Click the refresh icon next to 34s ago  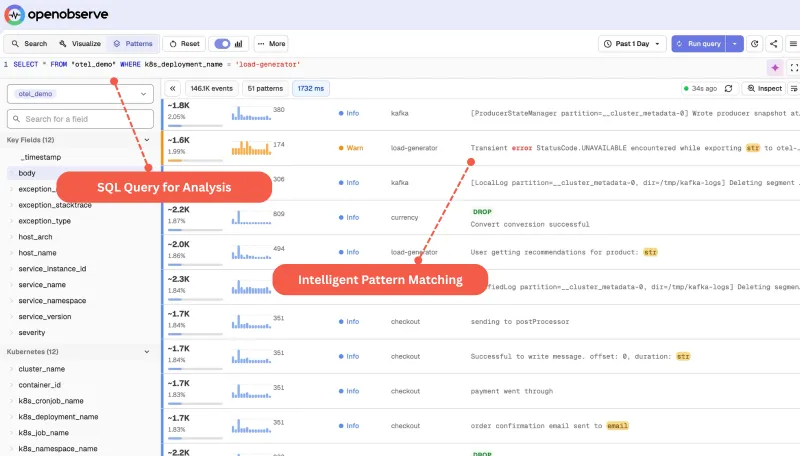(x=729, y=89)
